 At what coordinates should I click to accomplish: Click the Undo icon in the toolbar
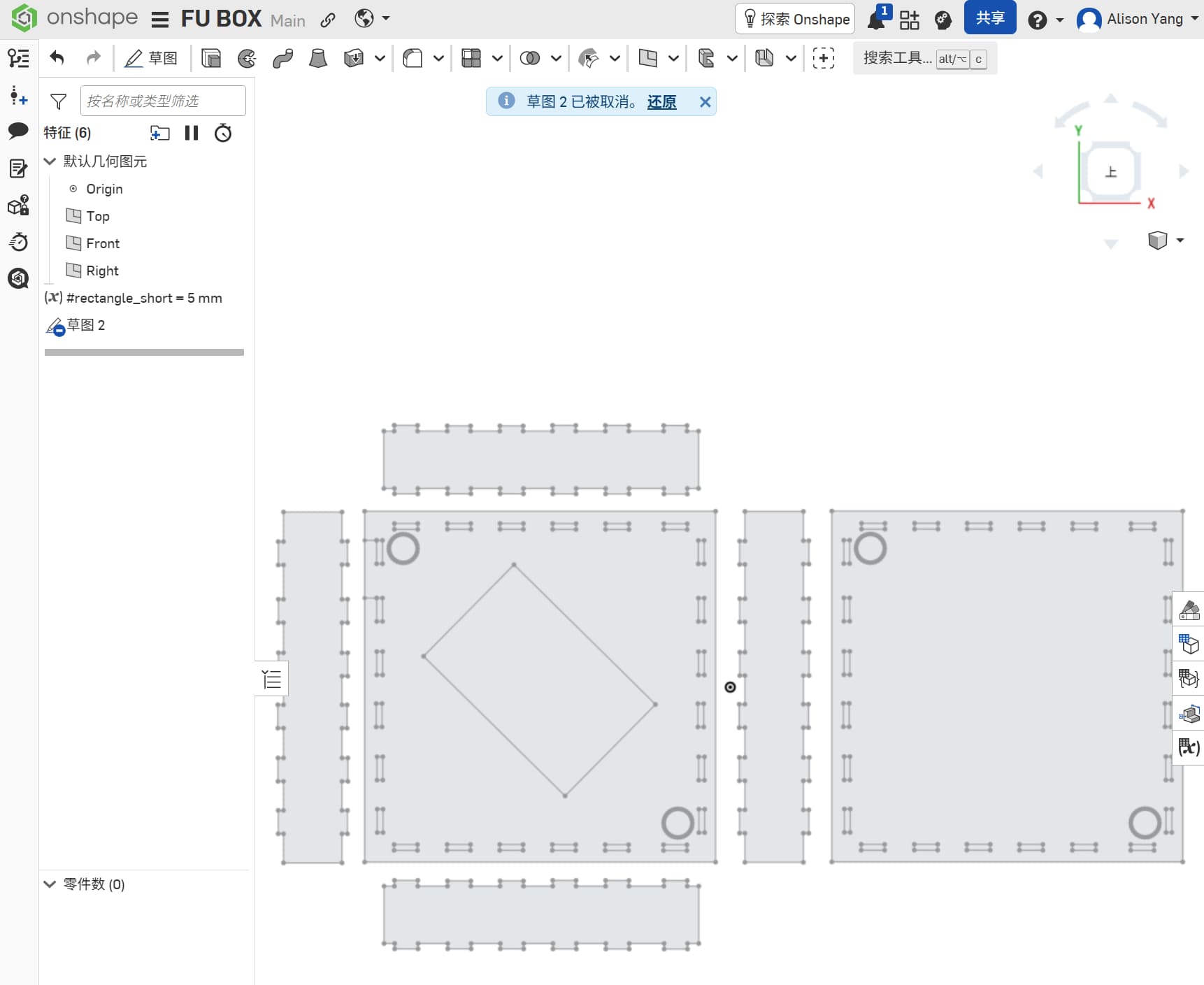pos(57,58)
